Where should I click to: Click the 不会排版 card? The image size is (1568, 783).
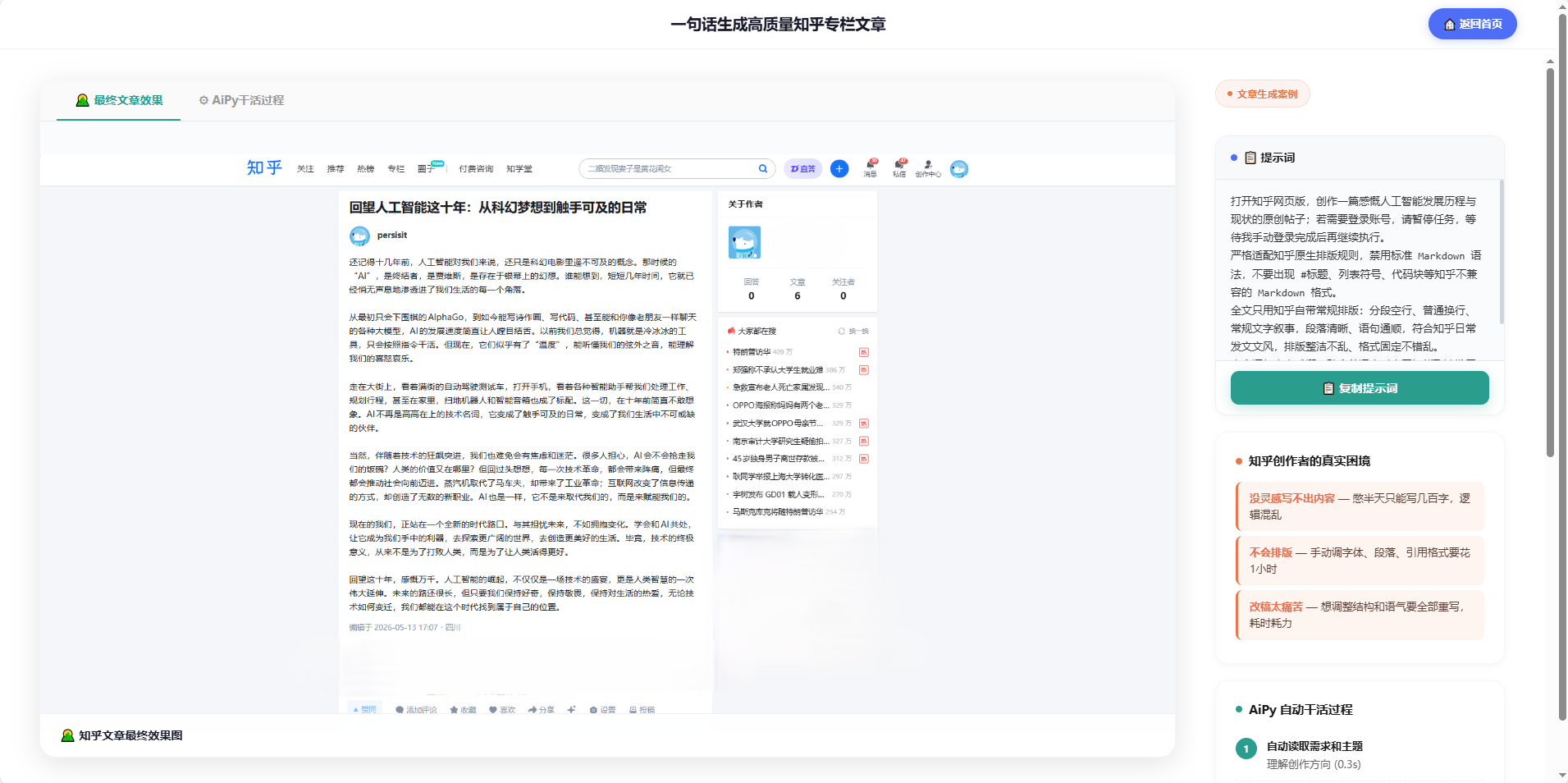(x=1360, y=561)
